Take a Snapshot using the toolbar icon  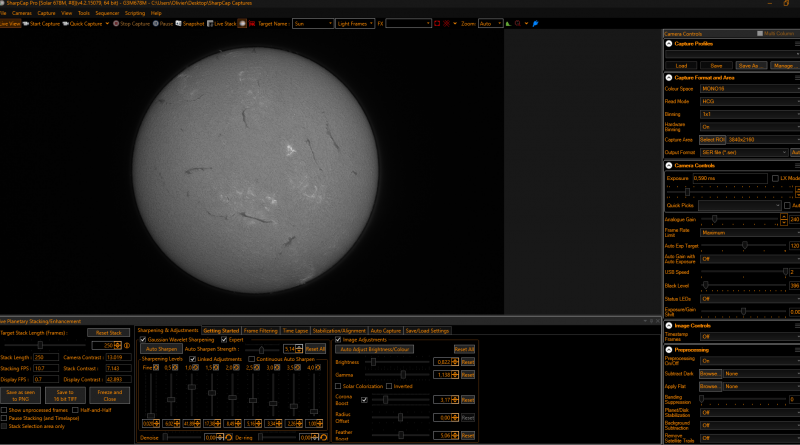178,23
